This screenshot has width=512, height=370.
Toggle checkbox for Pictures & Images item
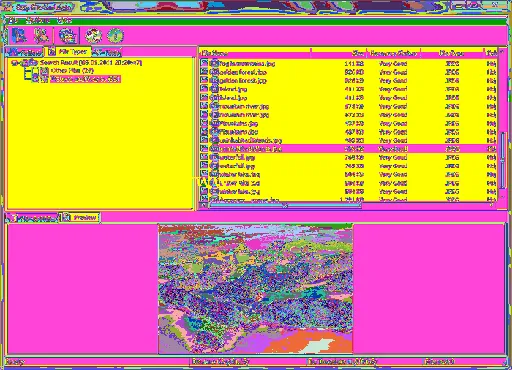point(35,79)
